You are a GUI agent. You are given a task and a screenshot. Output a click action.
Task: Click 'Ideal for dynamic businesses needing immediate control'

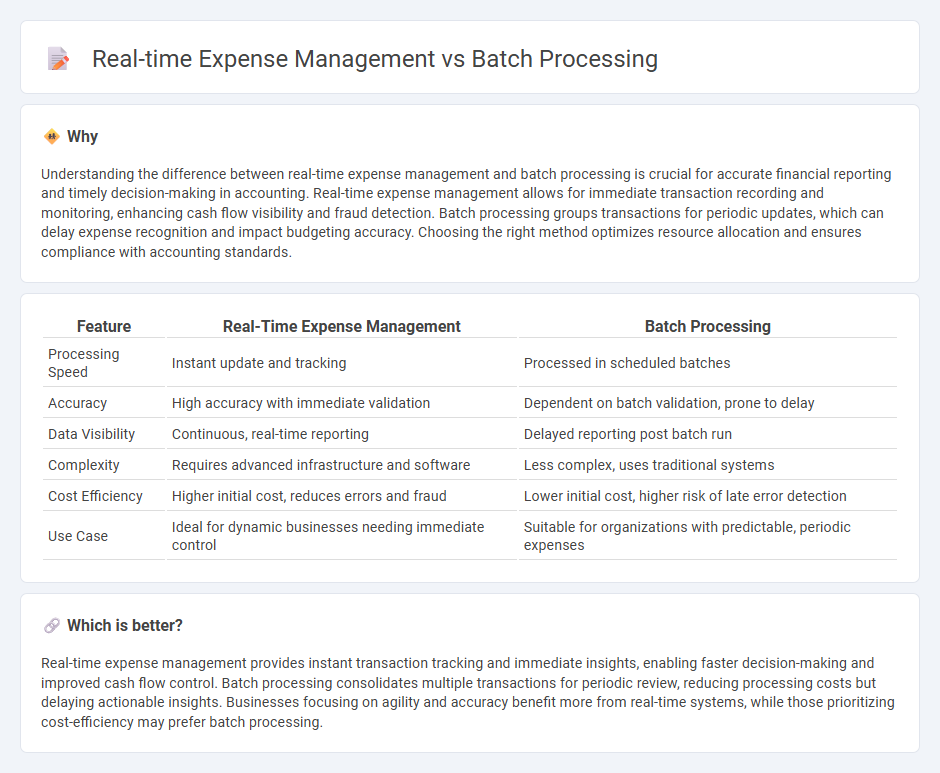click(328, 536)
